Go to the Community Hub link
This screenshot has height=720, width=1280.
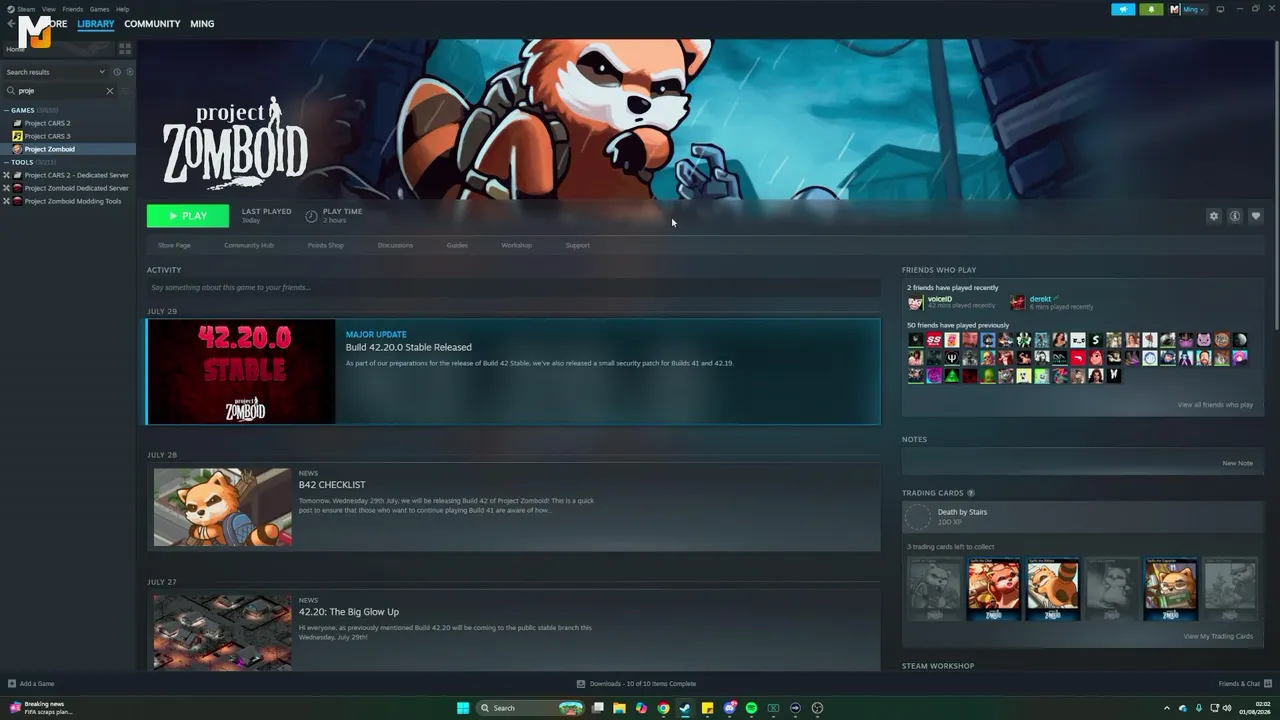249,245
